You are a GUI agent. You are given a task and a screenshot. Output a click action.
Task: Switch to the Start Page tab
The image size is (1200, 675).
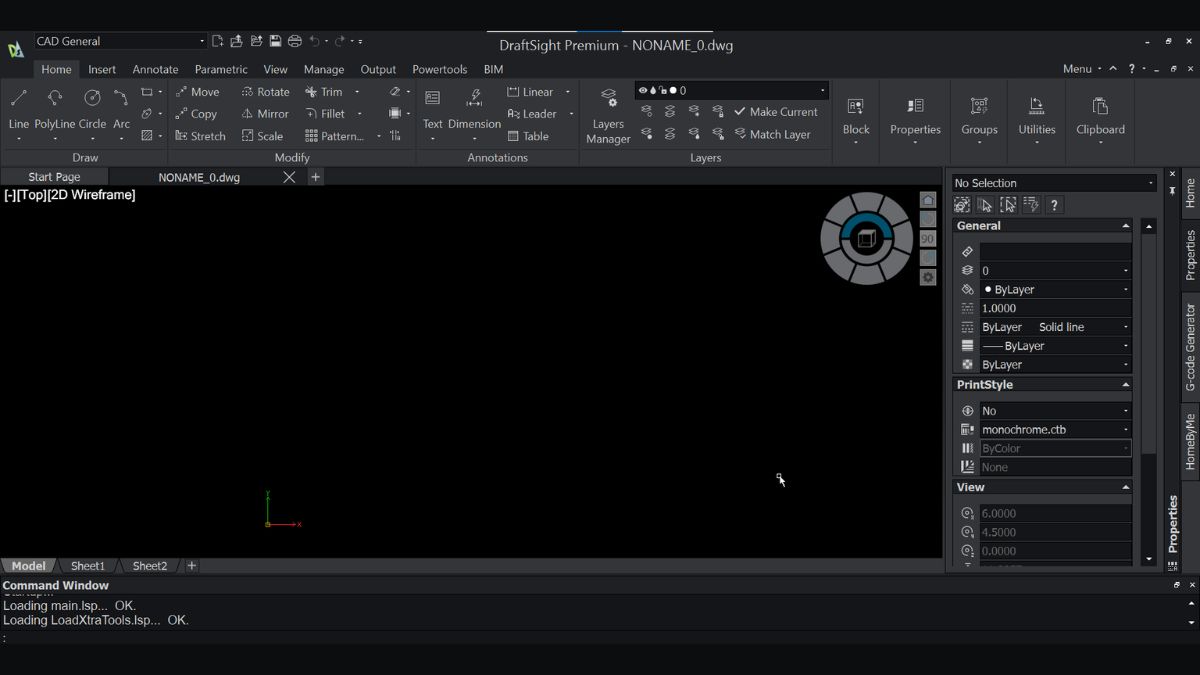pos(54,177)
